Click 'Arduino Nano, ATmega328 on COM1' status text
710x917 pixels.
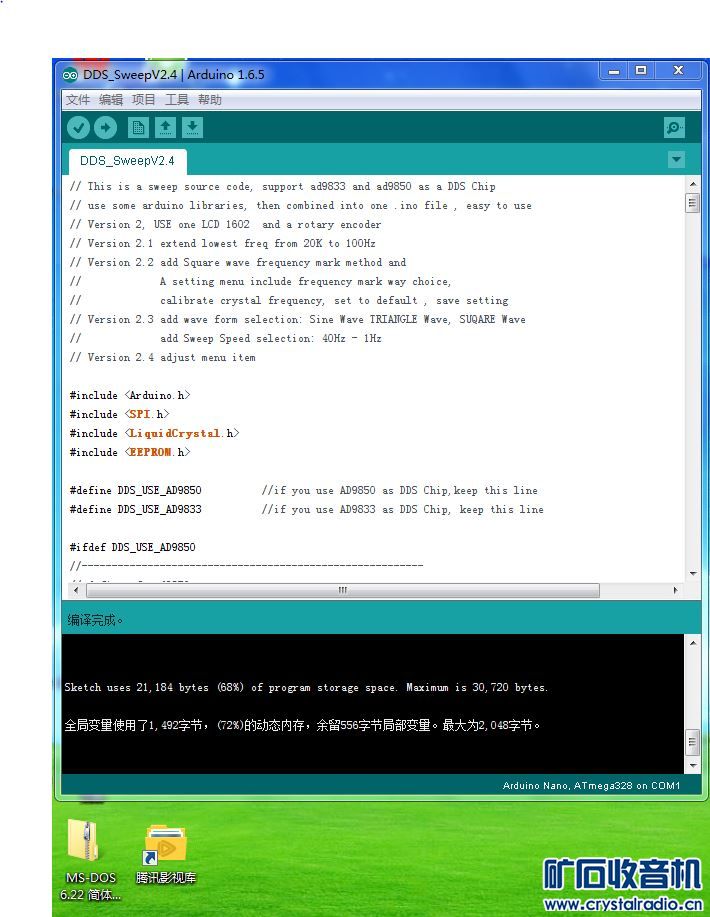591,785
